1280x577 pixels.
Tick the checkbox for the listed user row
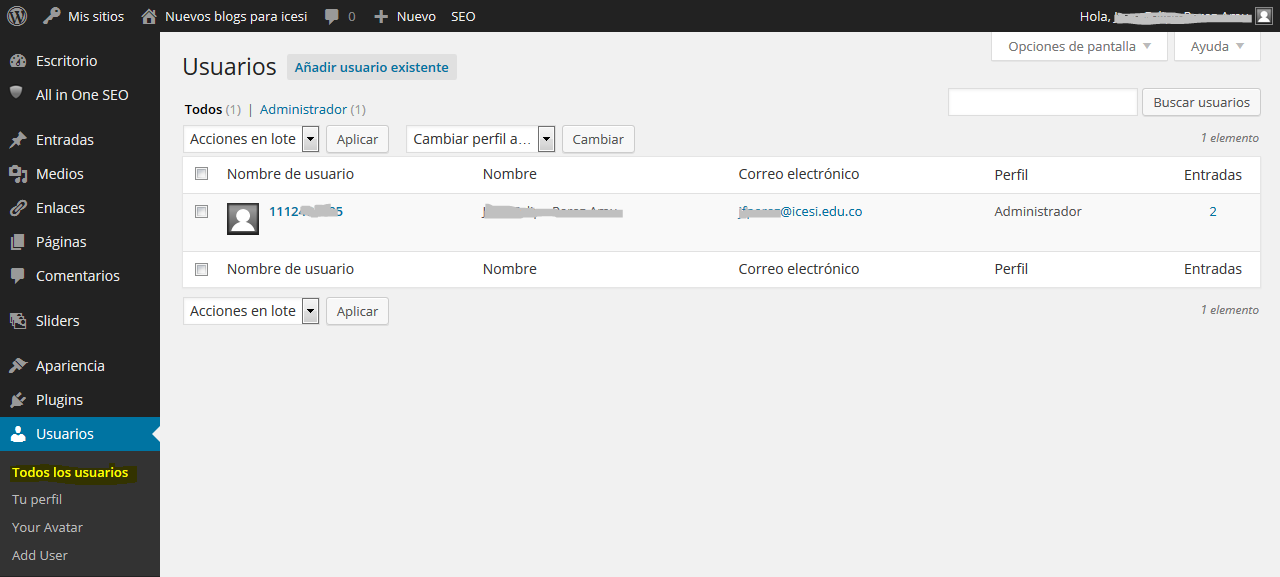pyautogui.click(x=202, y=212)
